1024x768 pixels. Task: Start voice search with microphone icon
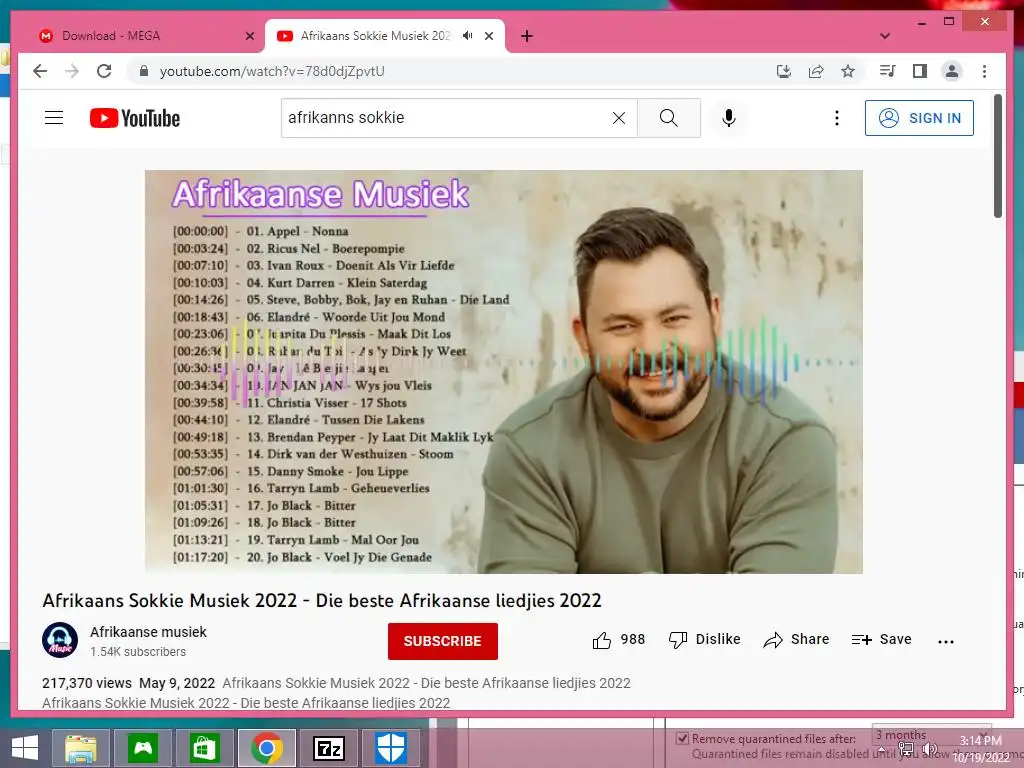[729, 118]
